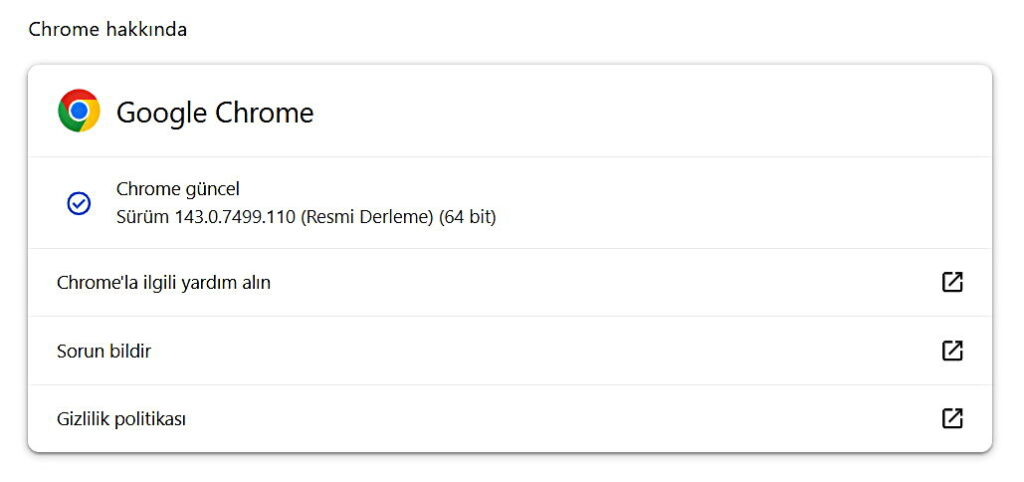The width and height of the screenshot is (1024, 482).
Task: Click "Chrome" in the update status line
Action: click(147, 188)
